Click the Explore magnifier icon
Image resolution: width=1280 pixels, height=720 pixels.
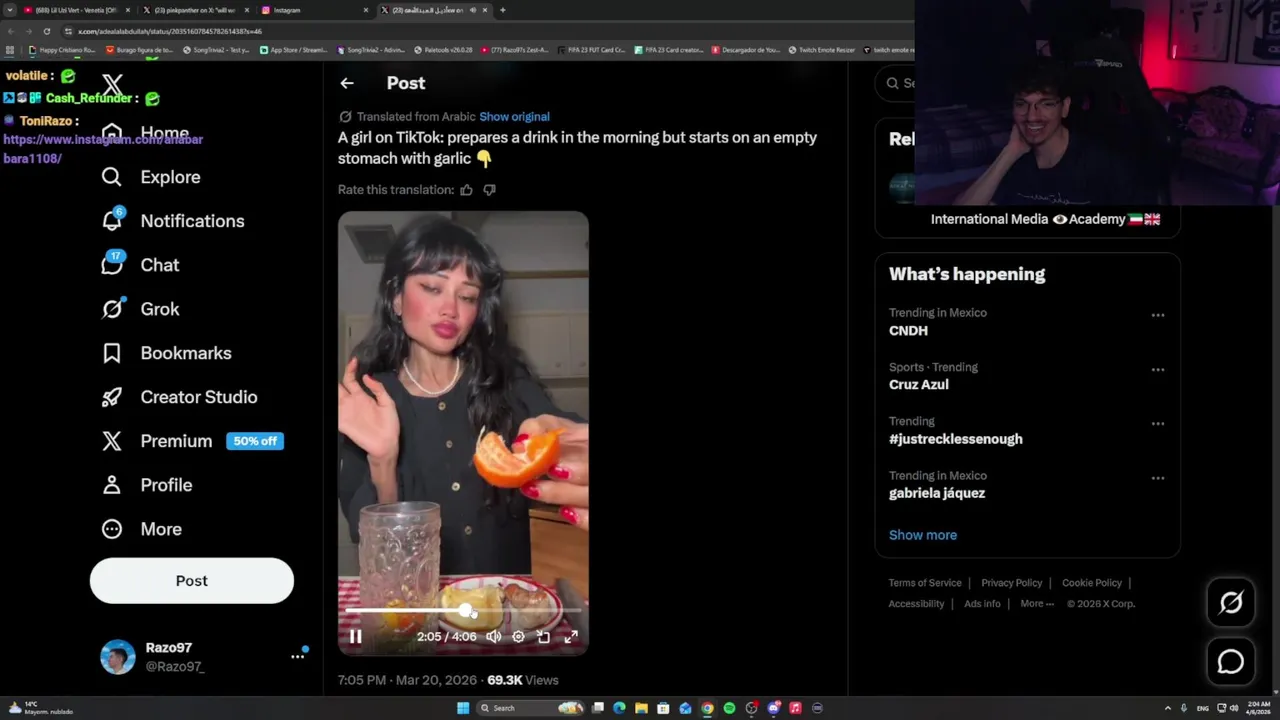112,177
